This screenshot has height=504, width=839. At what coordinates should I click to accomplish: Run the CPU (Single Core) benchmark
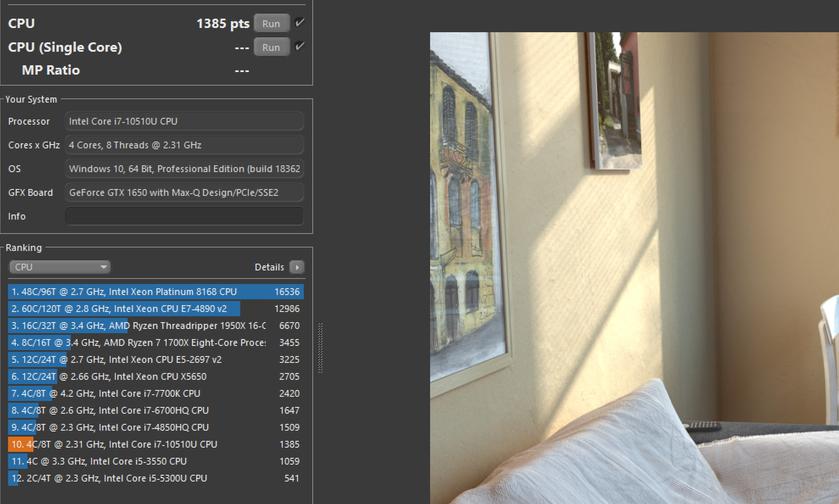coord(271,47)
